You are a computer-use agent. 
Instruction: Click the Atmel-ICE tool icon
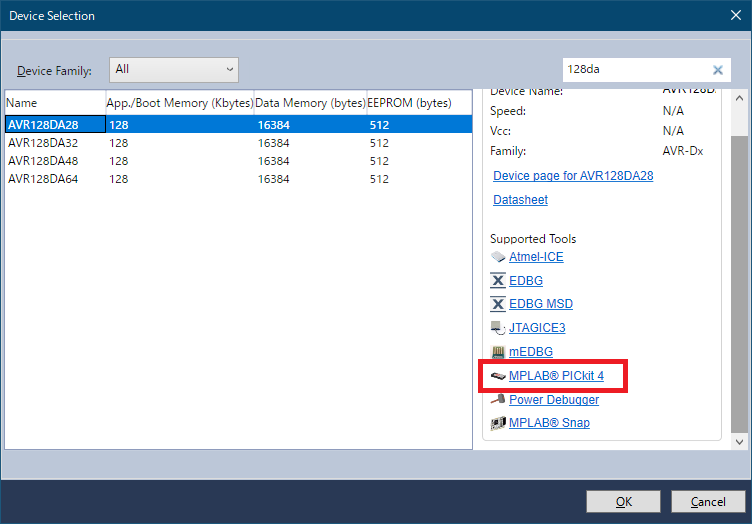point(498,257)
